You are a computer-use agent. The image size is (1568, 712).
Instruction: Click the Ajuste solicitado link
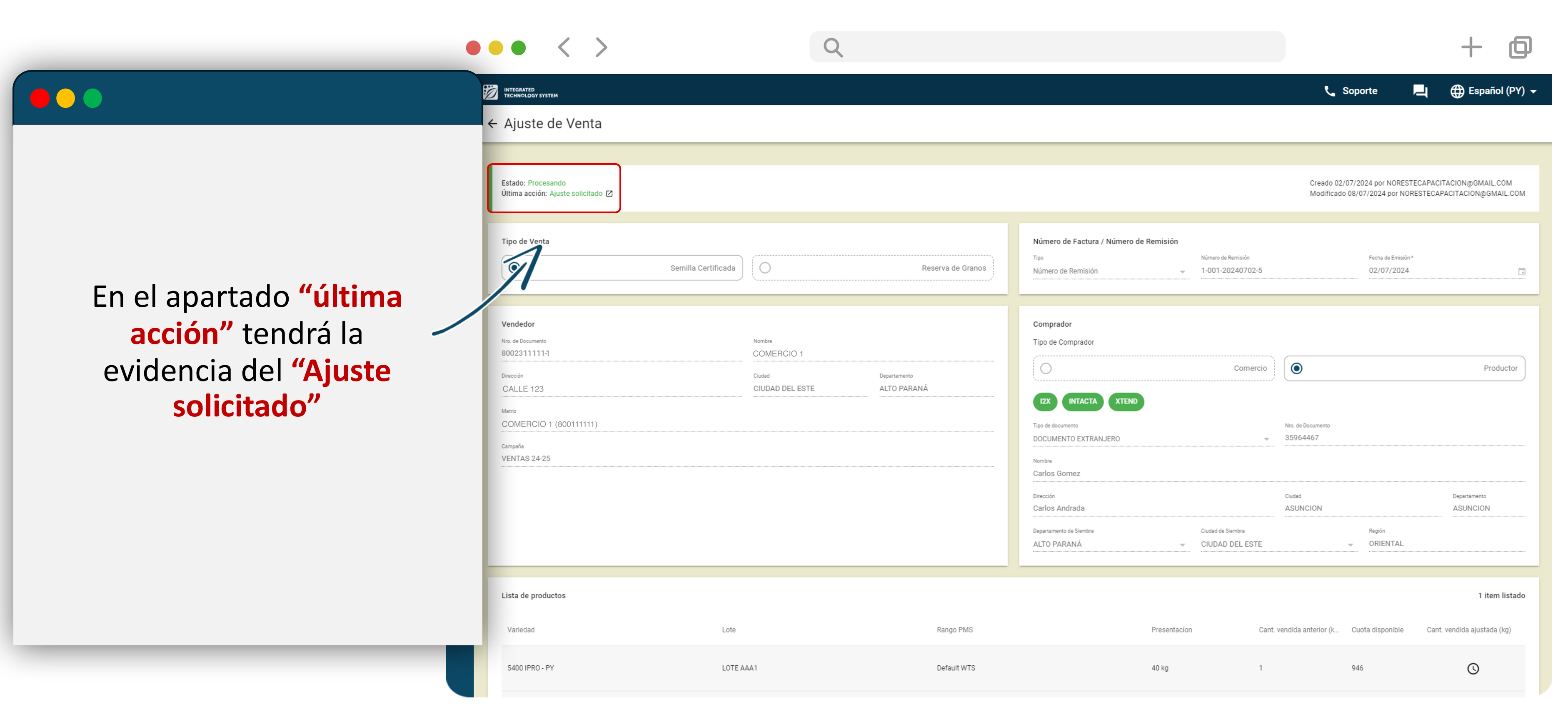pos(575,194)
